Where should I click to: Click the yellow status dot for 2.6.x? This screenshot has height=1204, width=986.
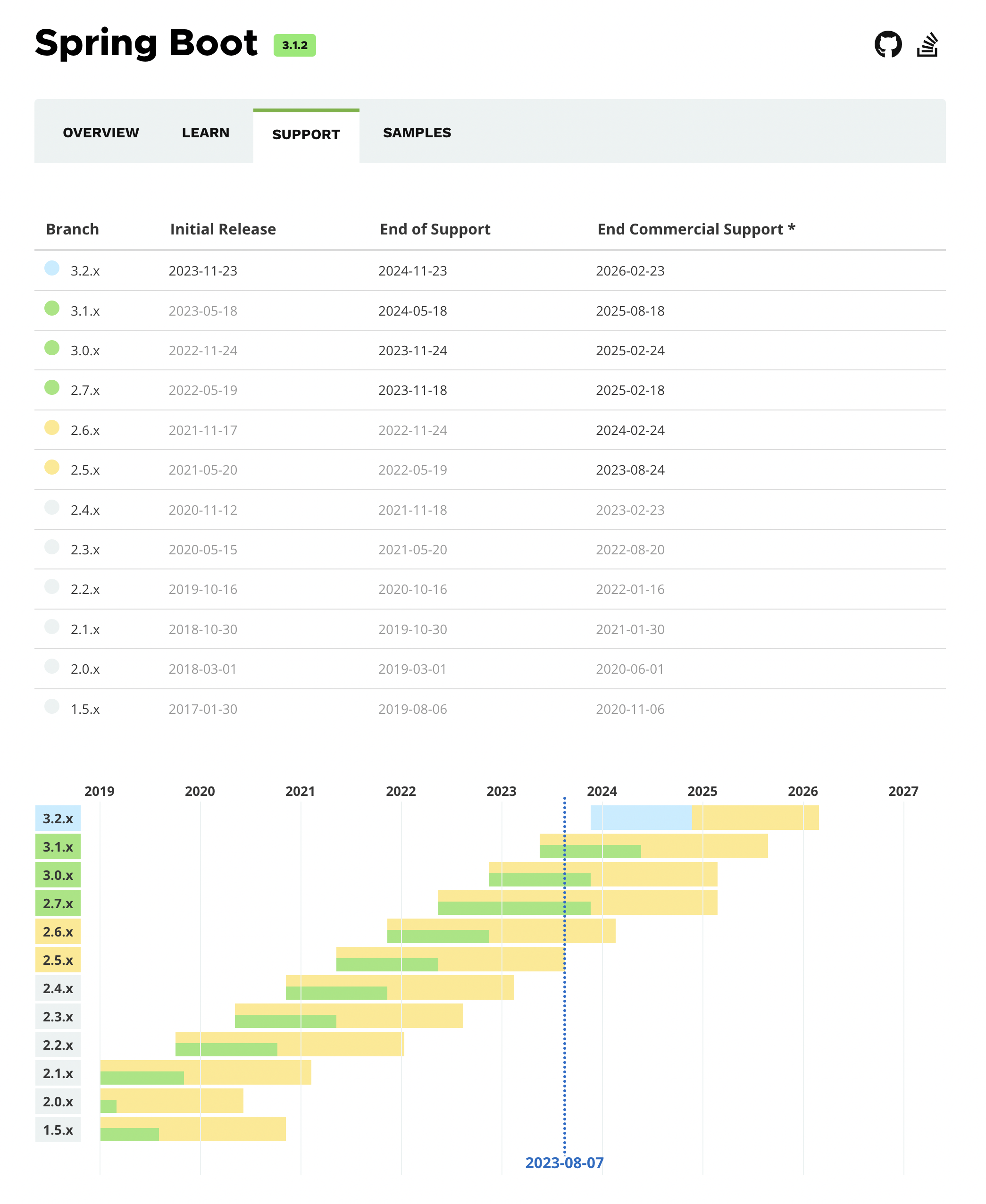(x=52, y=427)
